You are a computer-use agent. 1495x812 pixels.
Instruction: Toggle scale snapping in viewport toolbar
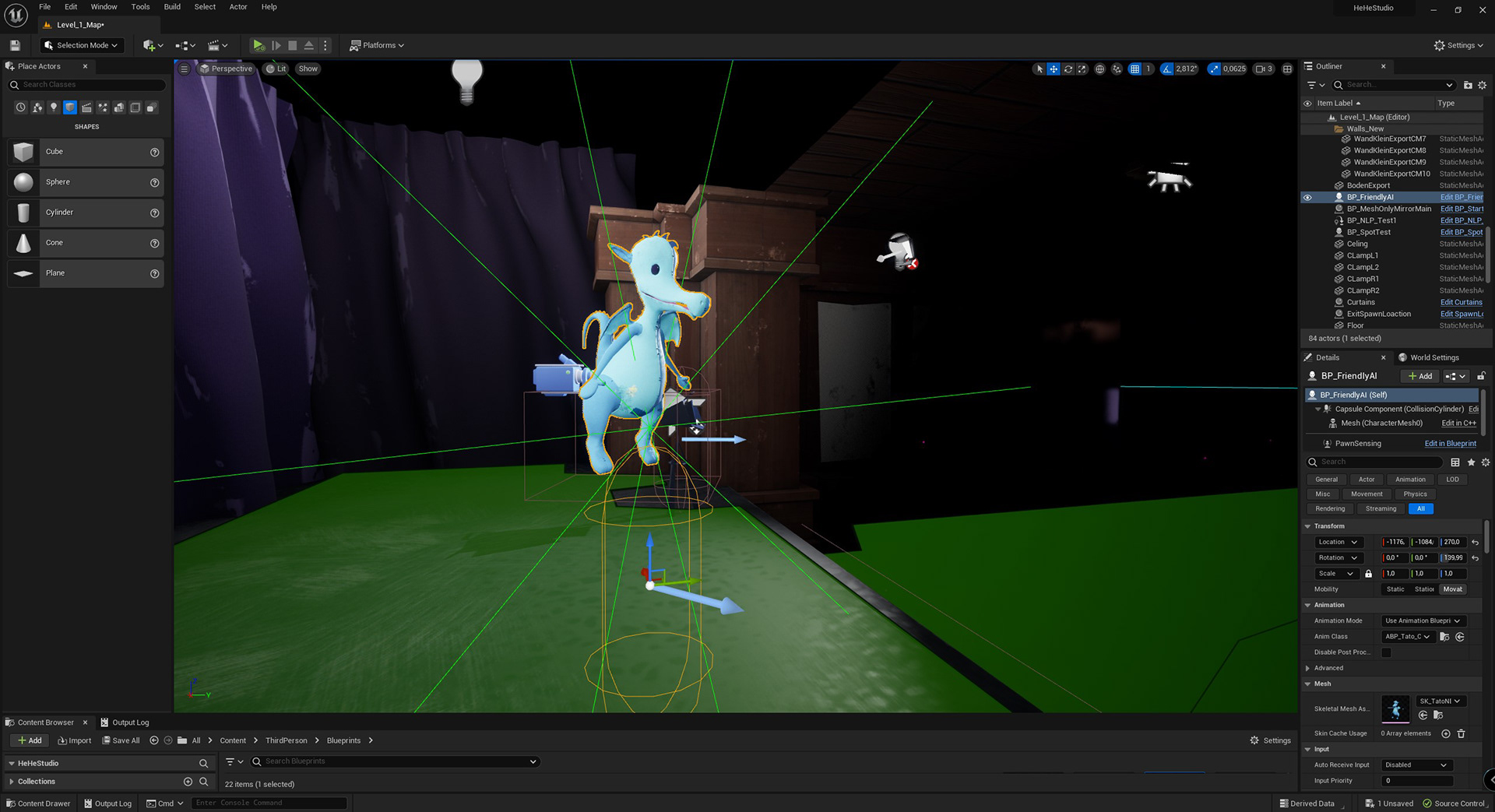[x=1214, y=69]
